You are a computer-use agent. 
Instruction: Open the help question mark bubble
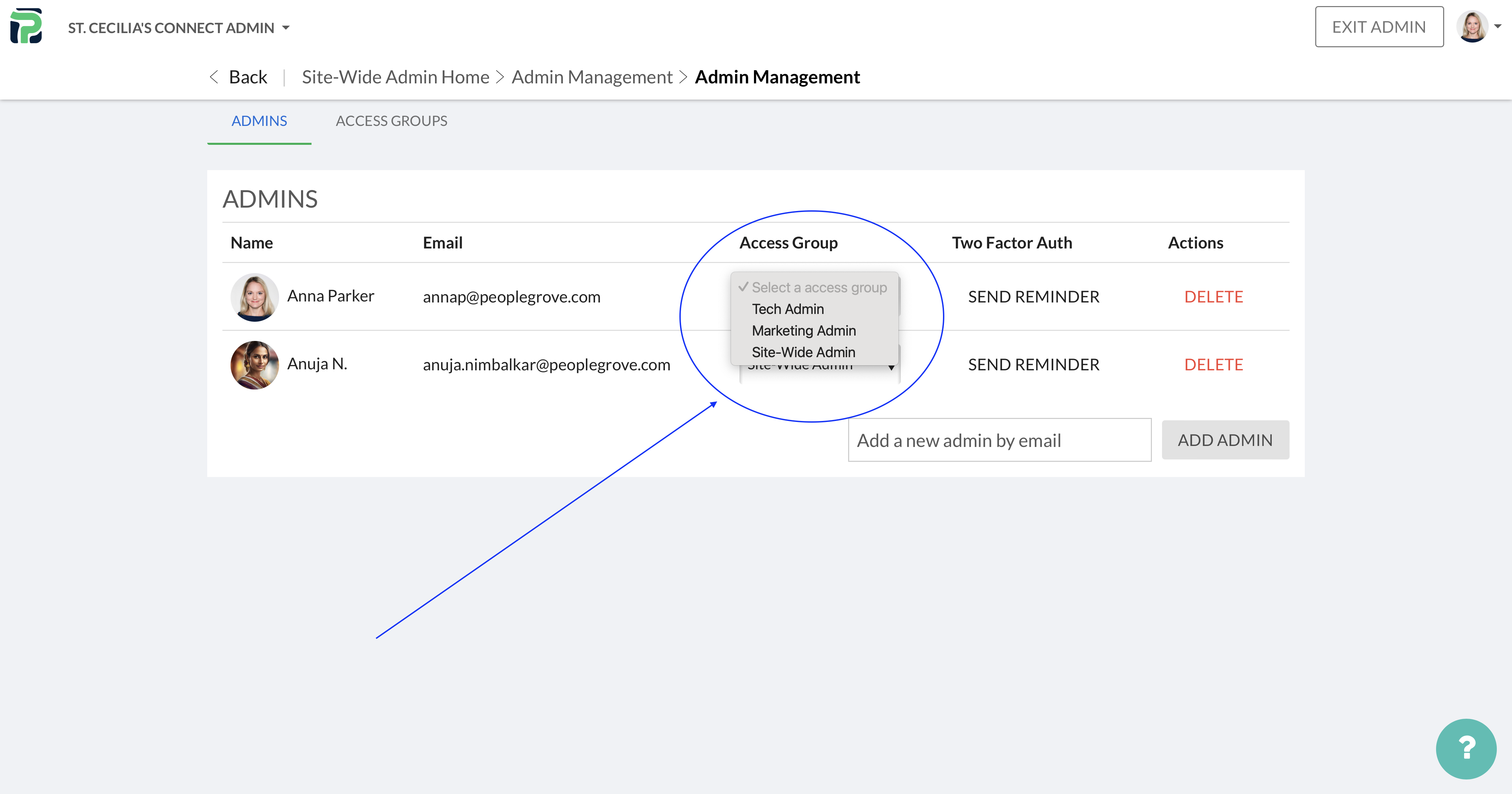pyautogui.click(x=1466, y=749)
